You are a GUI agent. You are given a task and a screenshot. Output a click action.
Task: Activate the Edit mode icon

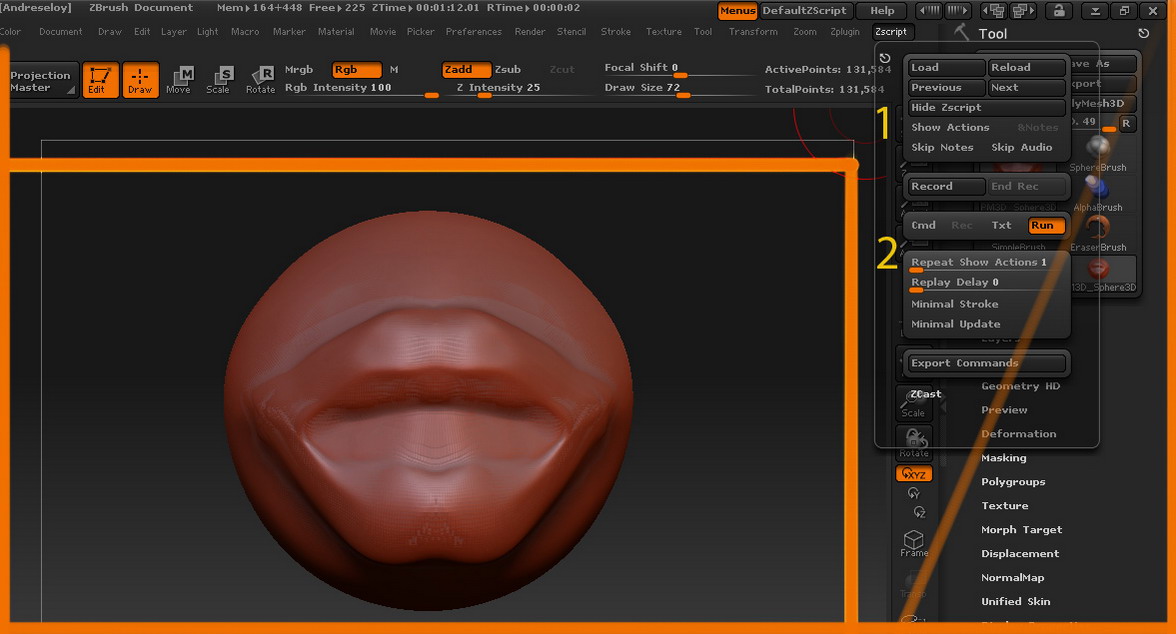pos(100,80)
